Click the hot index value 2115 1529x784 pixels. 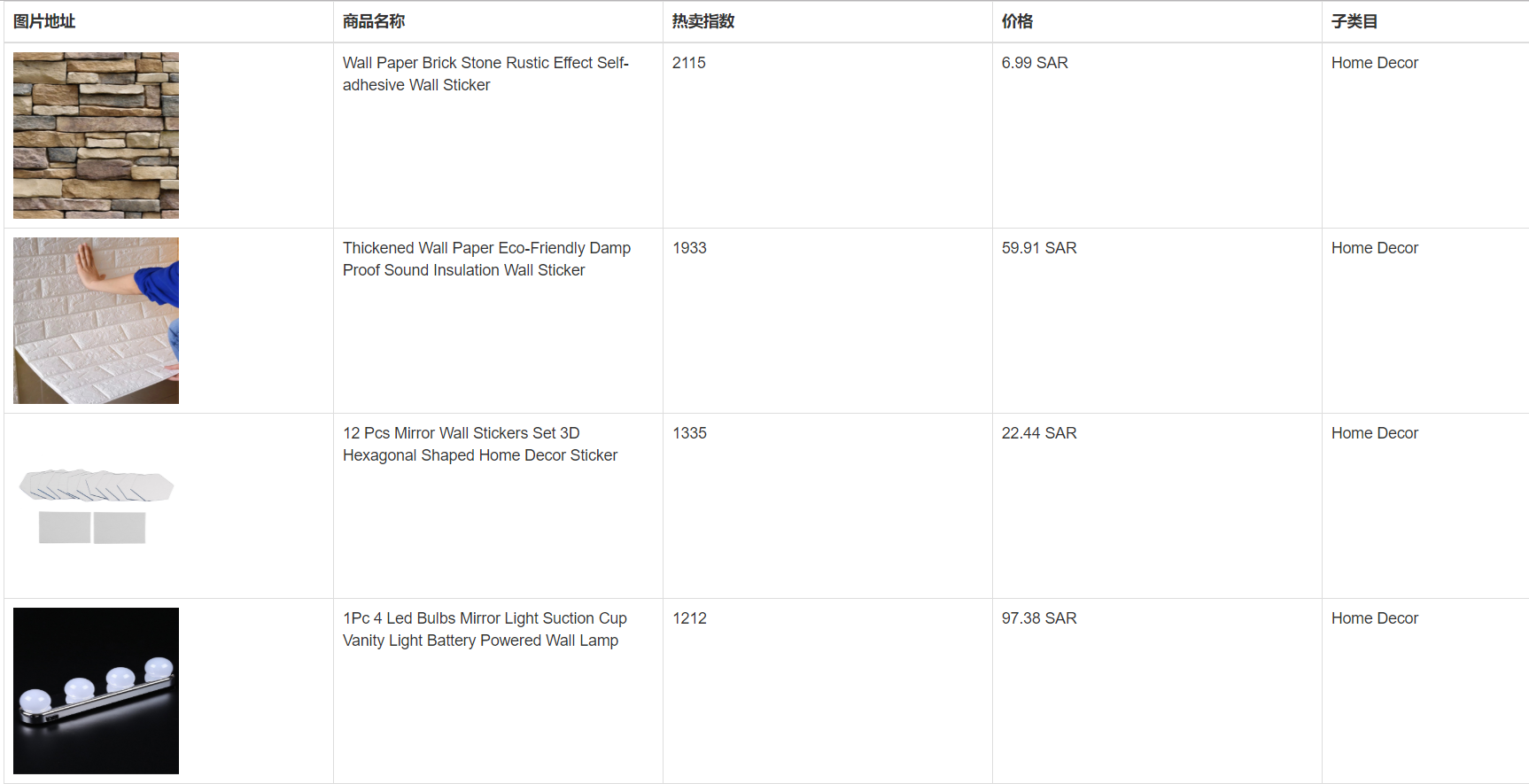689,63
